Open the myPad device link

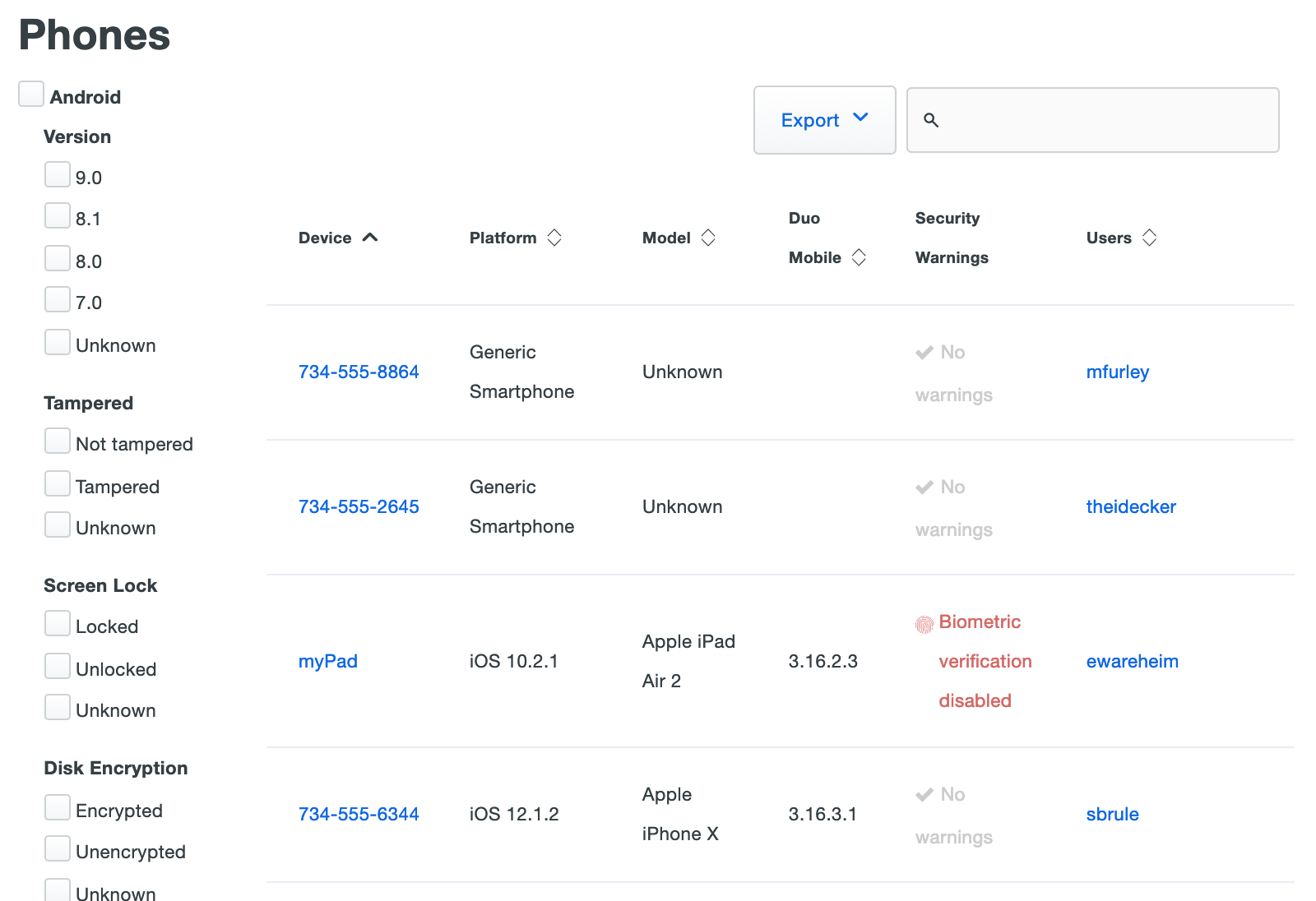point(327,661)
